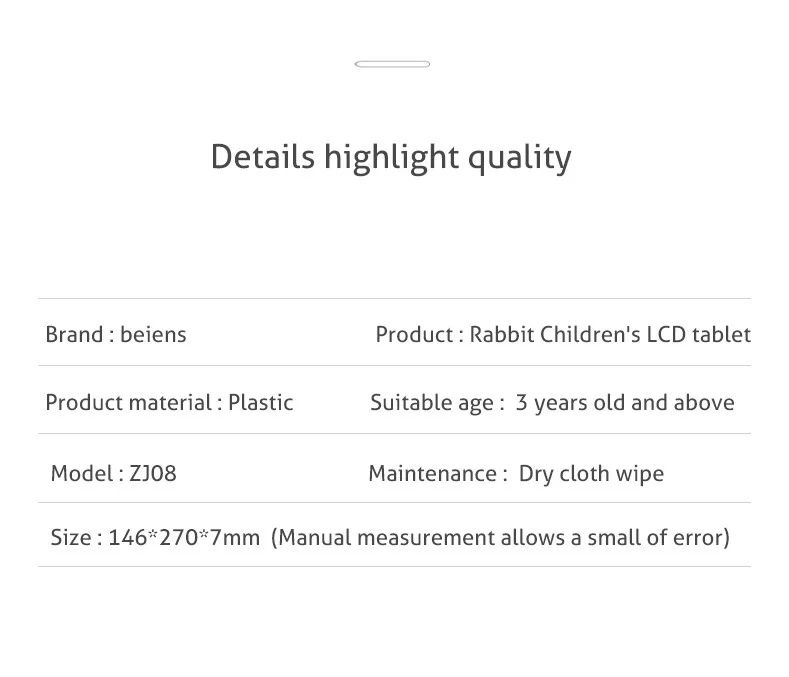Click the pill-shaped handle at top

tap(392, 64)
